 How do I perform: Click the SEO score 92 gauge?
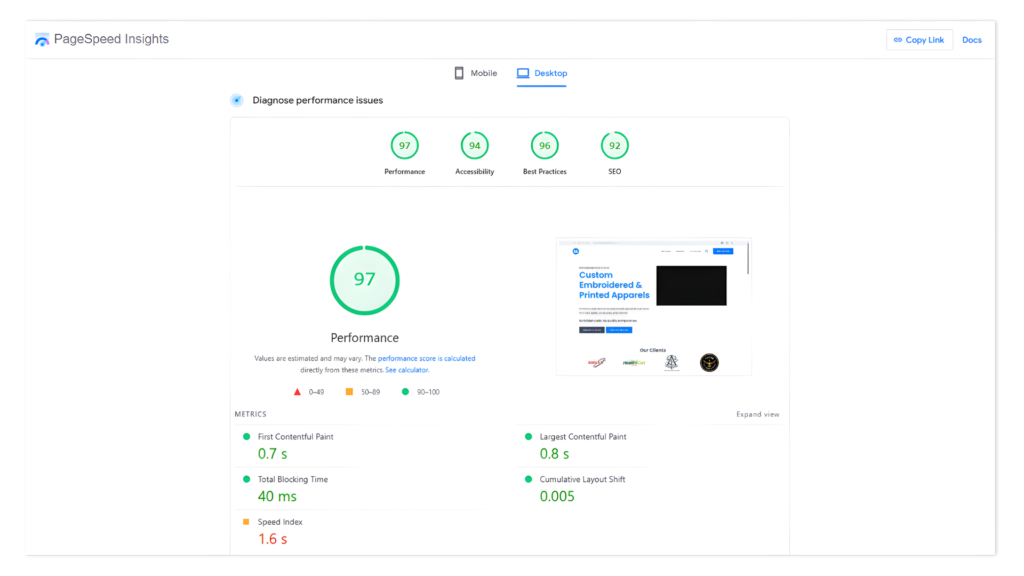pos(614,146)
